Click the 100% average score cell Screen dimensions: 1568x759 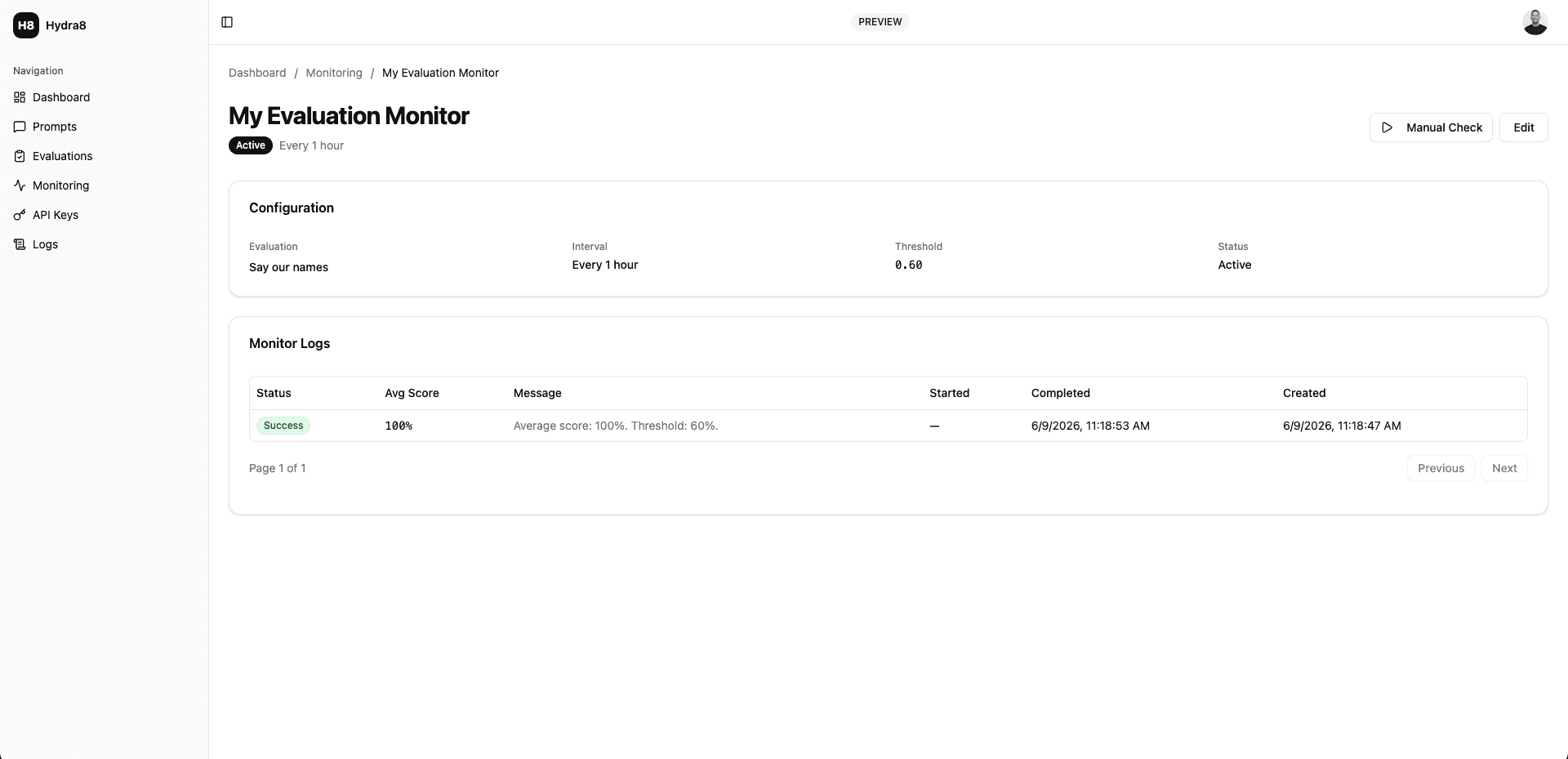pyautogui.click(x=399, y=426)
